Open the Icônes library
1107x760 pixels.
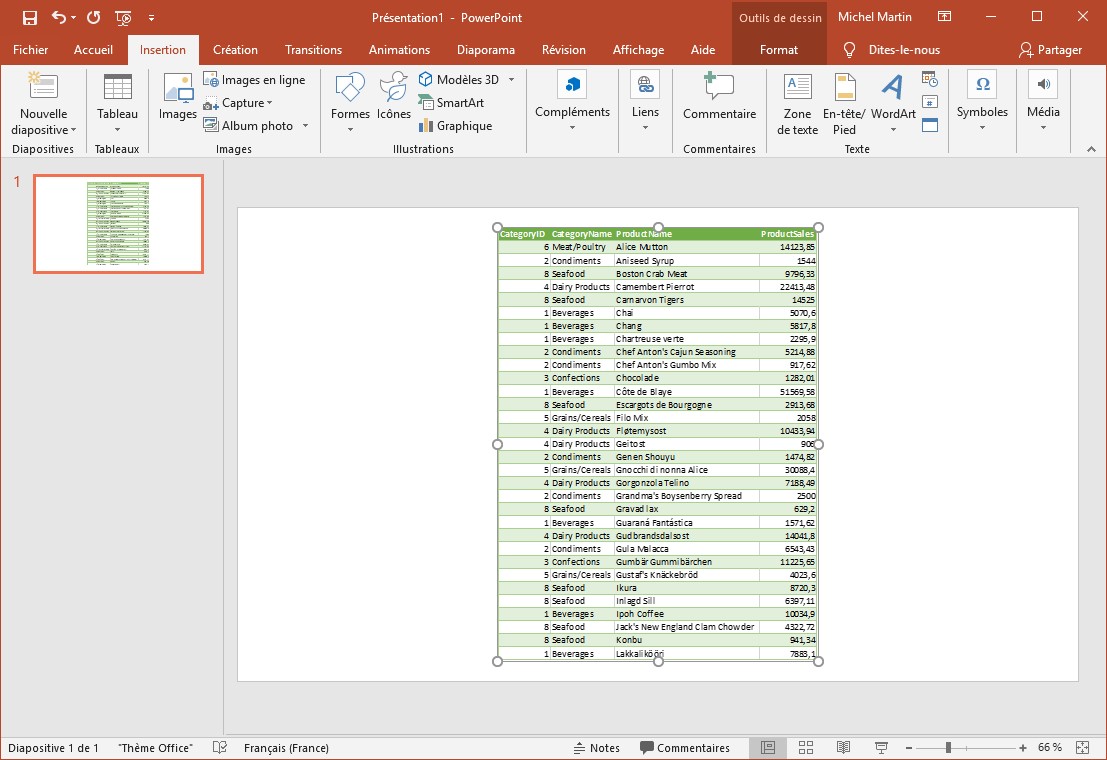click(x=393, y=97)
